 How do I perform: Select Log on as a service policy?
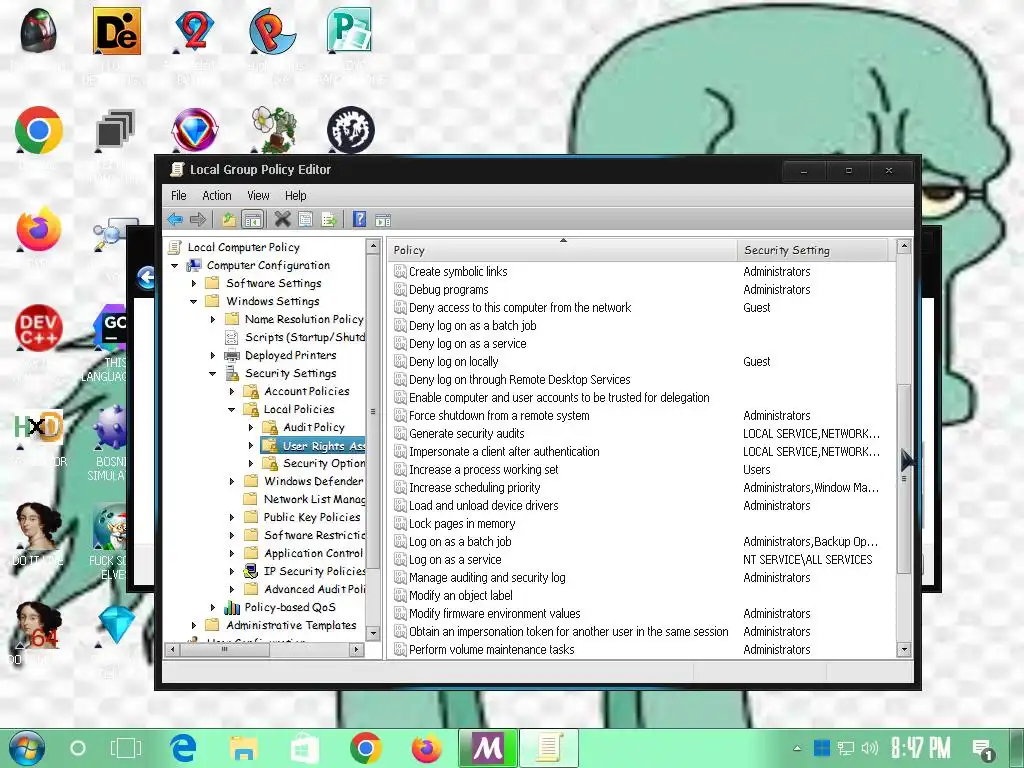(455, 560)
